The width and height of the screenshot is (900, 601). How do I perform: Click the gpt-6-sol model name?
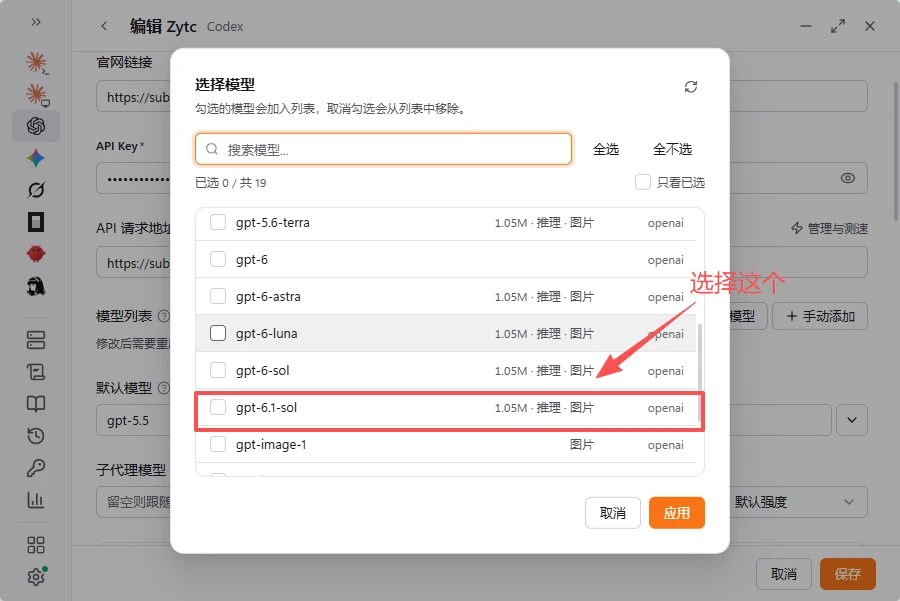coord(262,370)
